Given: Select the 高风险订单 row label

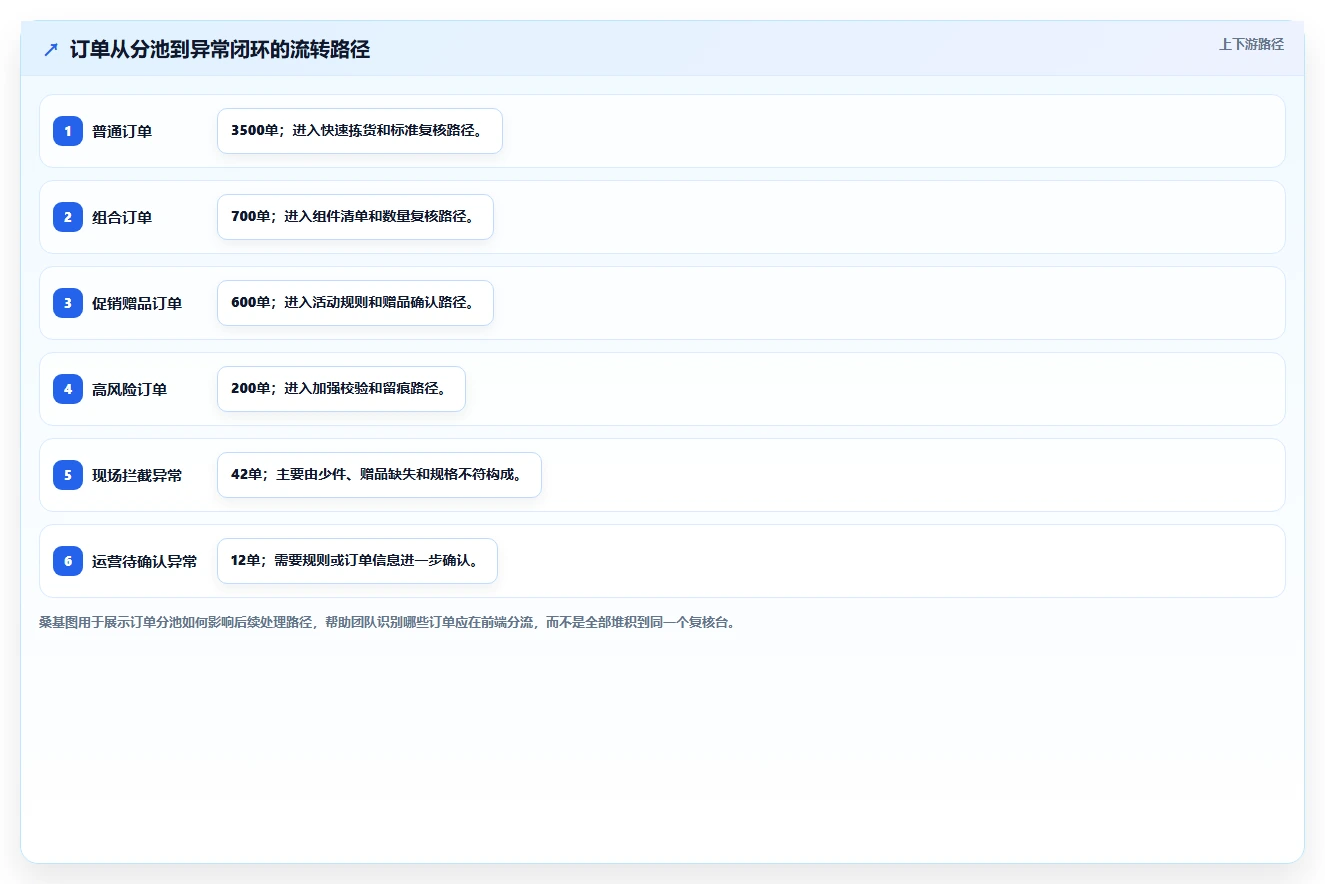Looking at the screenshot, I should coord(130,389).
